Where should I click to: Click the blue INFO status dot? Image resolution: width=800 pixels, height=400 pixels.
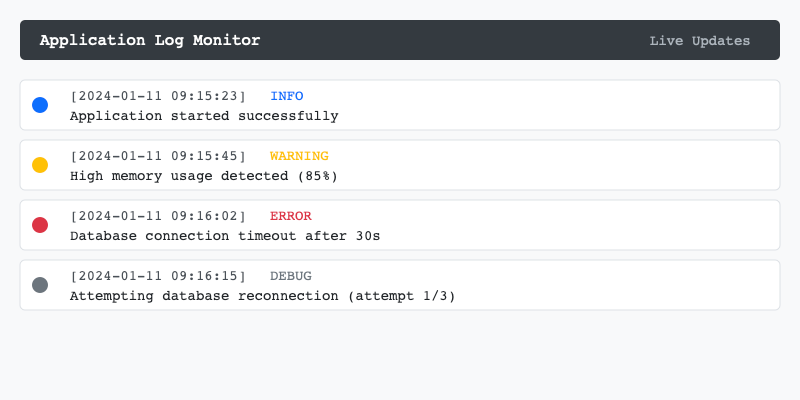40,105
